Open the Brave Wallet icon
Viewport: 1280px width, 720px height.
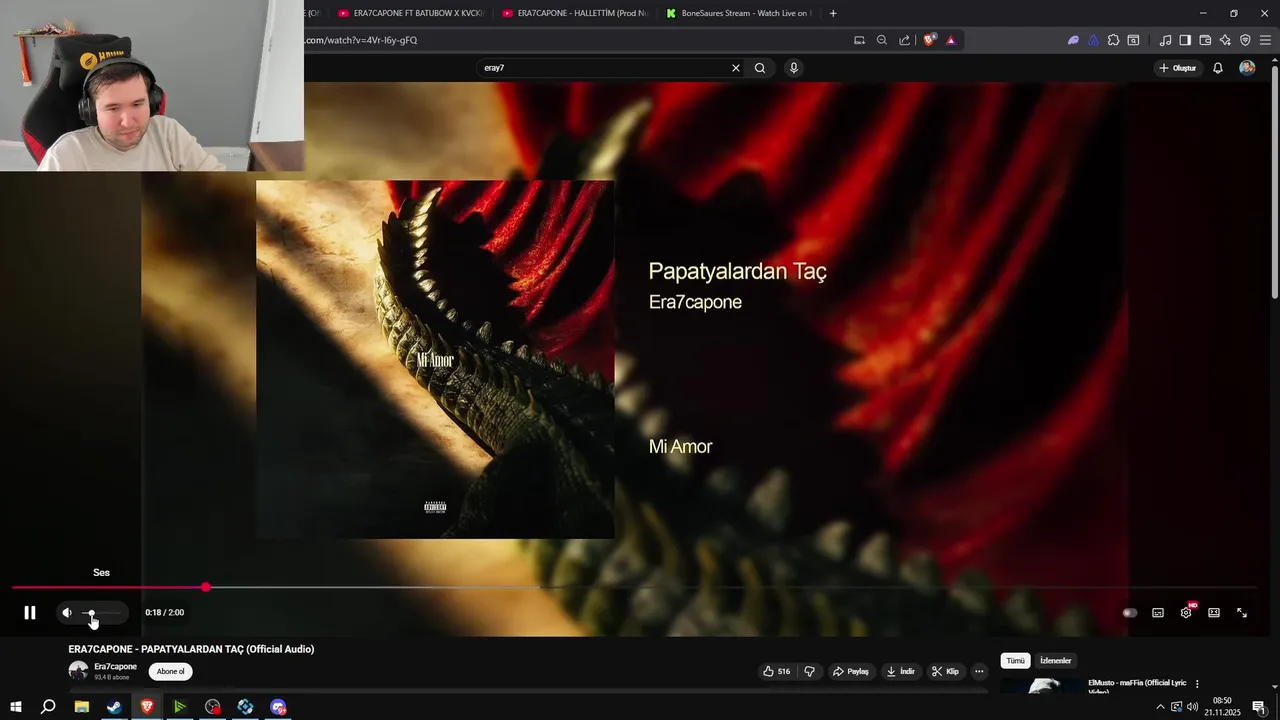click(1205, 40)
